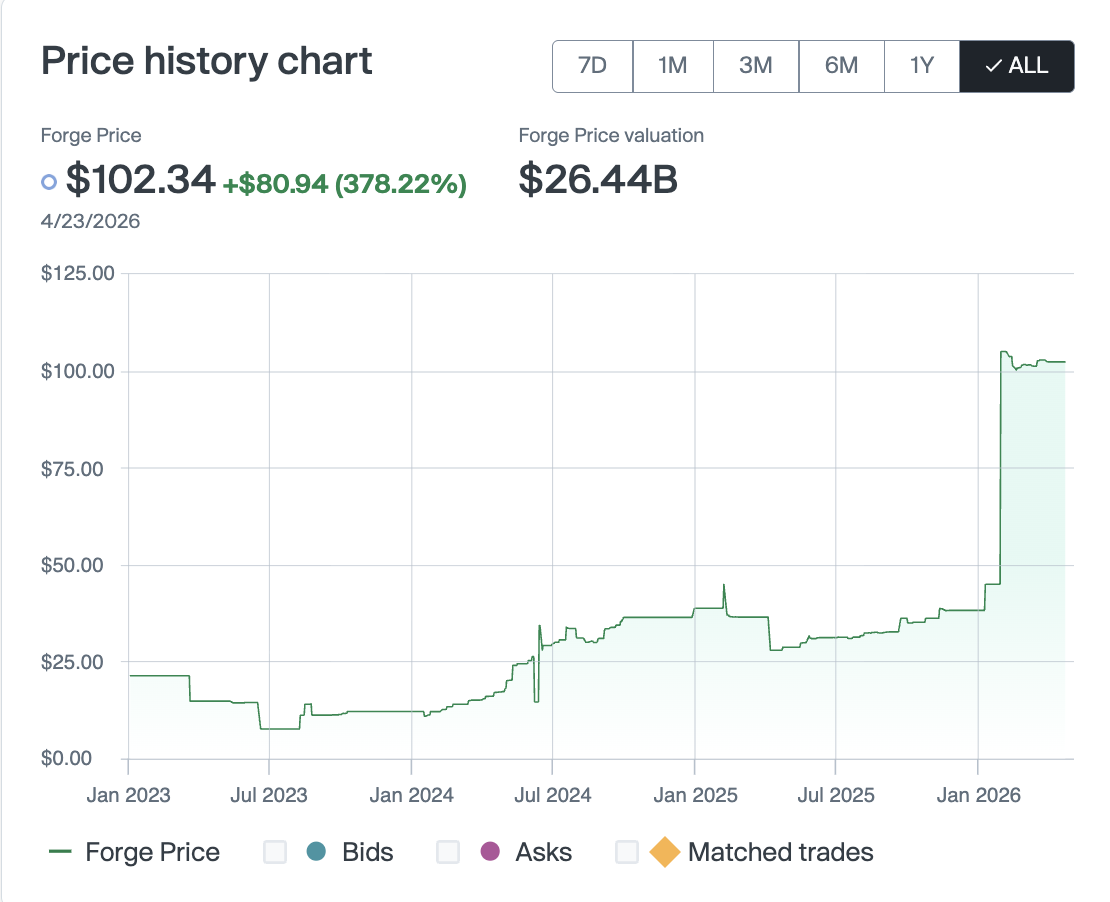
Task: Click the orange Matched trades diamond
Action: [664, 853]
